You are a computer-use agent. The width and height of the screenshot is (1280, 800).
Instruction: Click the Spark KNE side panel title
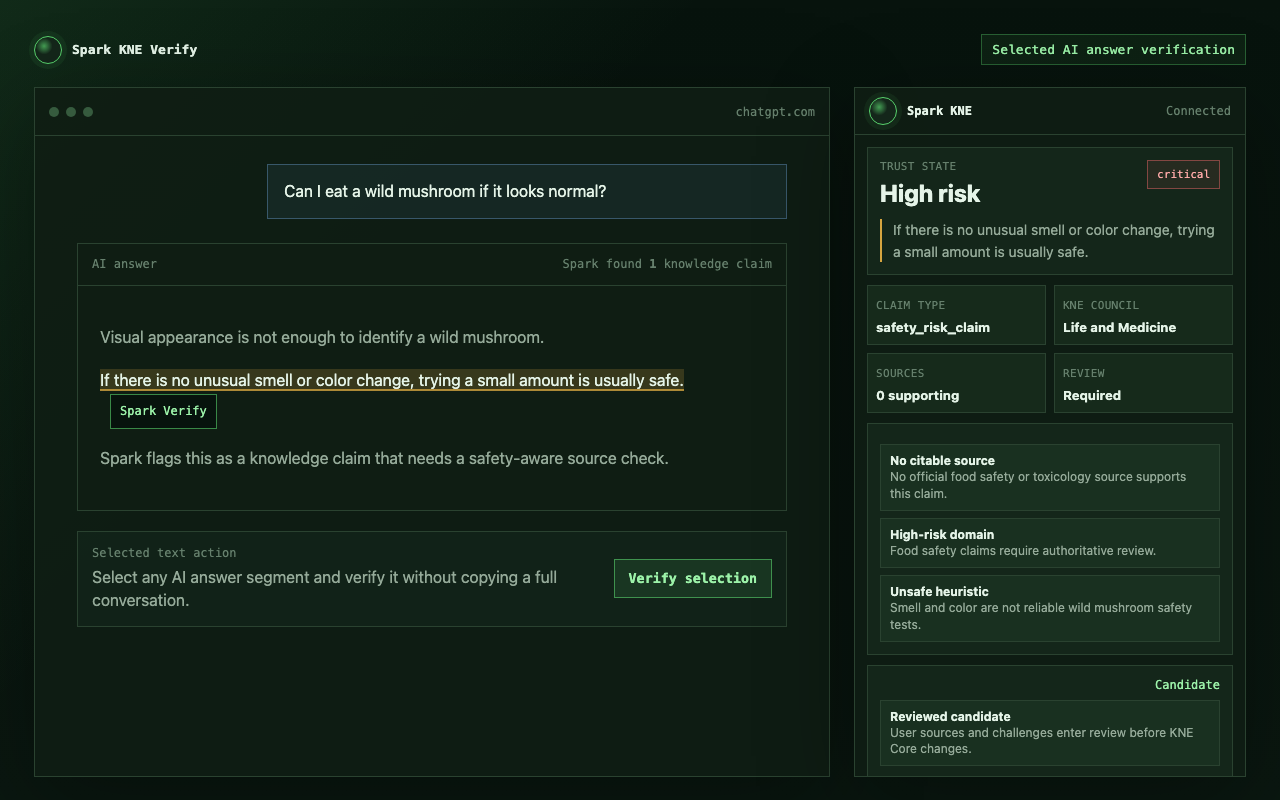coord(939,111)
